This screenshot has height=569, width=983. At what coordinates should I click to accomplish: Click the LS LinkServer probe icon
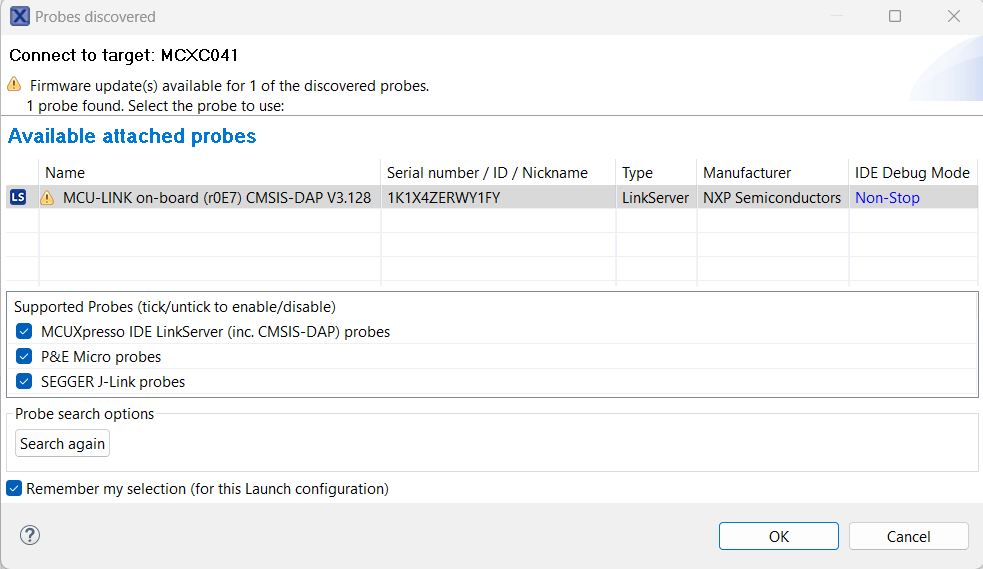click(x=18, y=198)
